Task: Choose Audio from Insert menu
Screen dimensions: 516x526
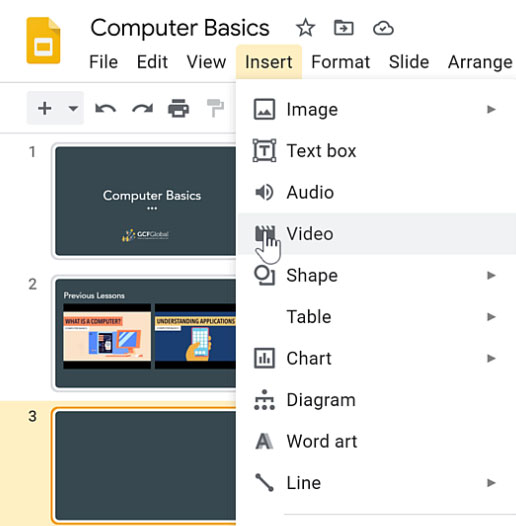Action: (376, 192)
